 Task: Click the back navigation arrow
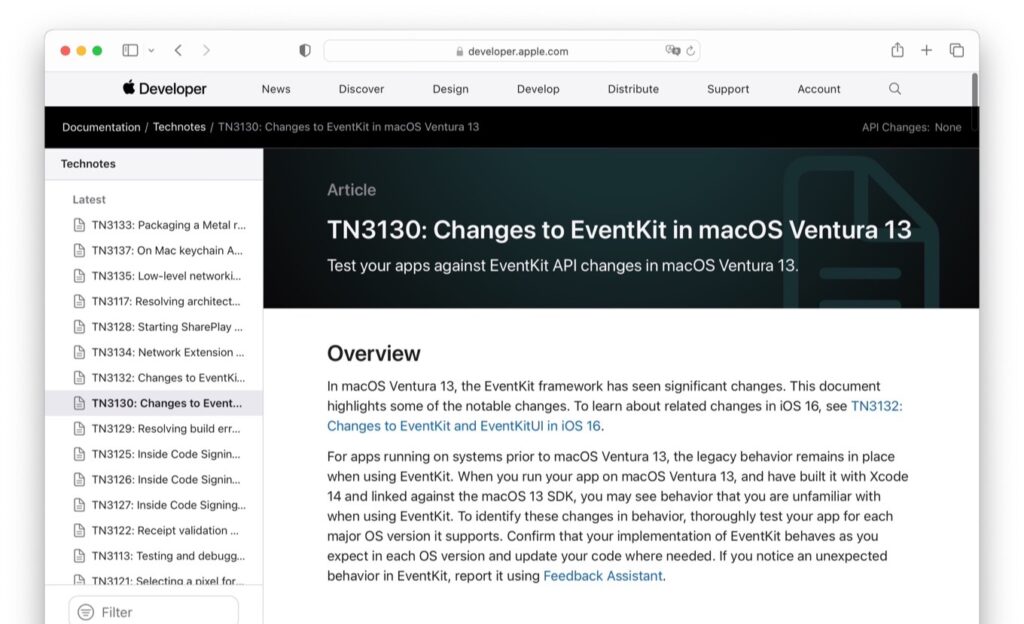[178, 49]
